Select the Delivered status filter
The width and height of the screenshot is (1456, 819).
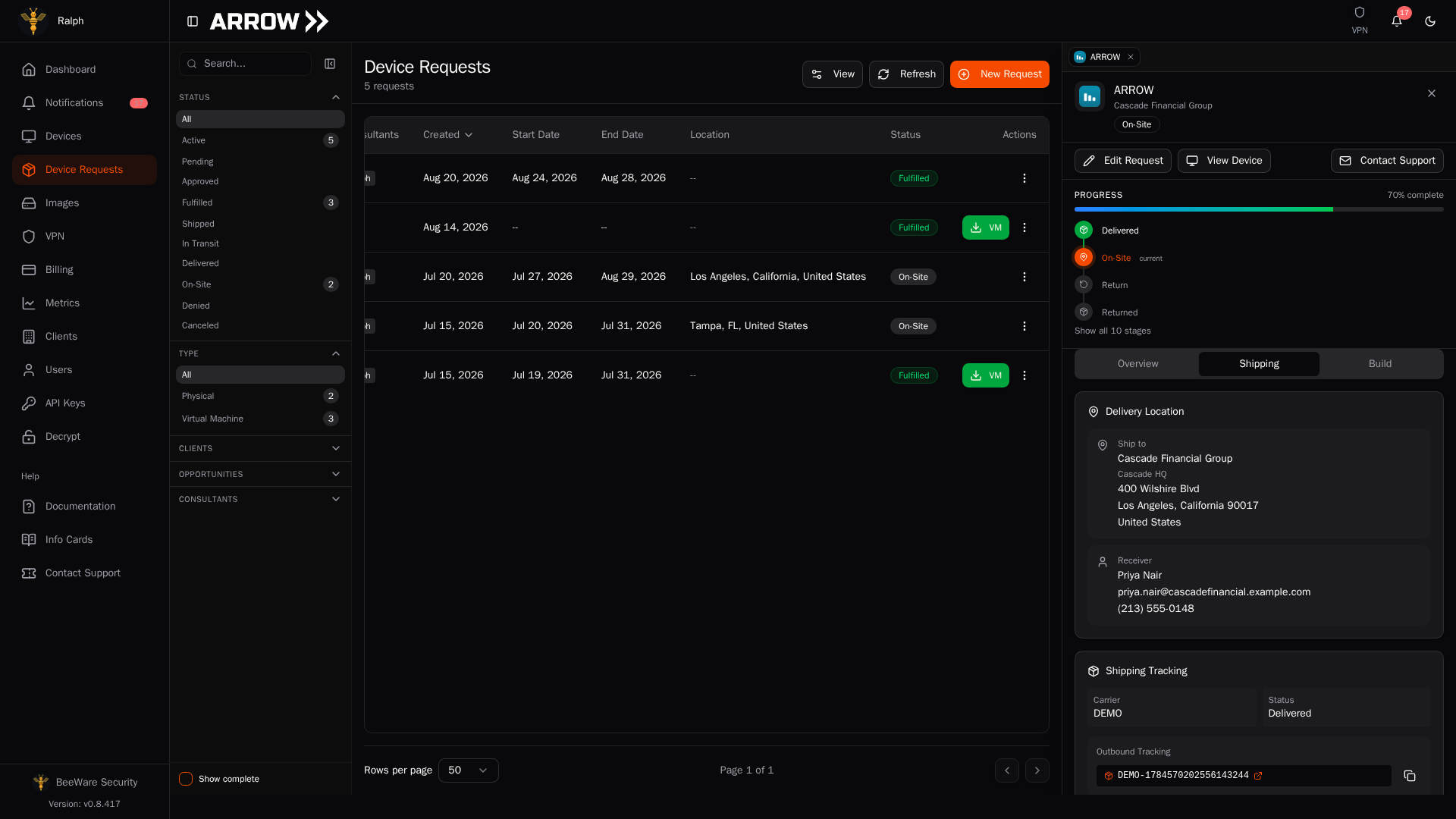[x=260, y=263]
